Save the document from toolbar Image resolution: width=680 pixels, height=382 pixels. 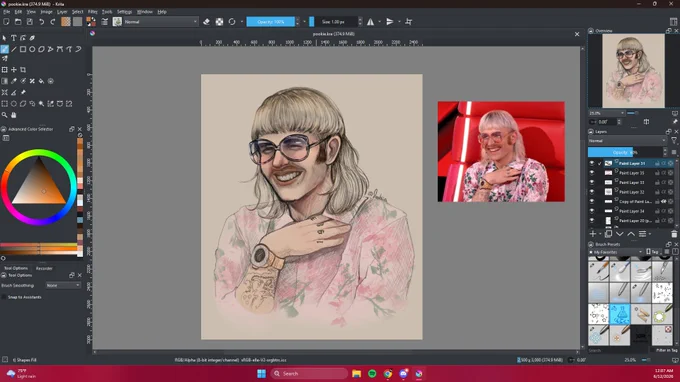tap(29, 22)
